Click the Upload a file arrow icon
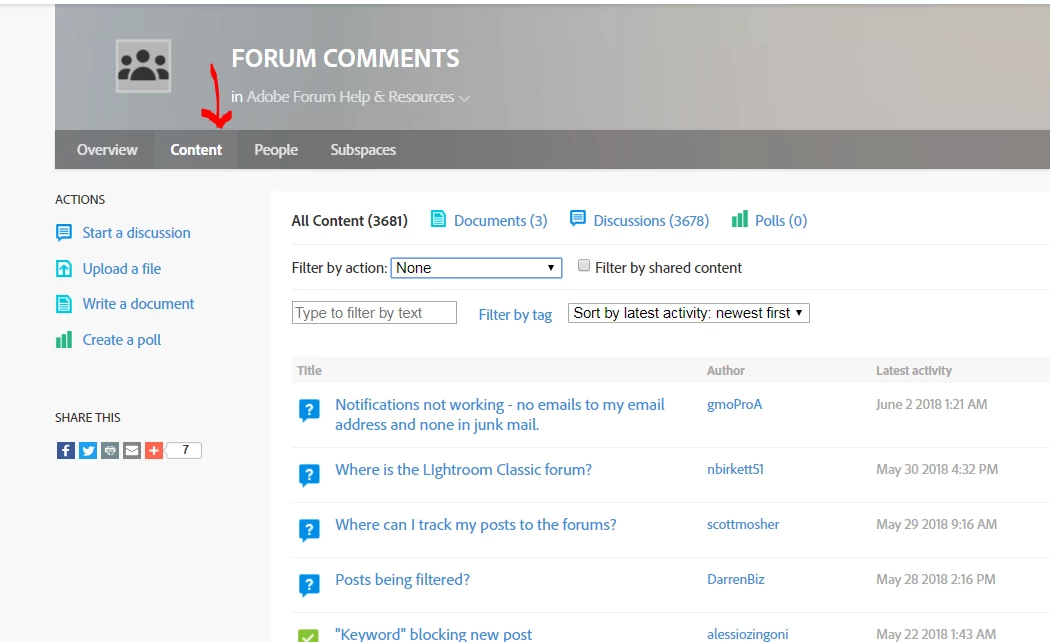 click(x=64, y=268)
